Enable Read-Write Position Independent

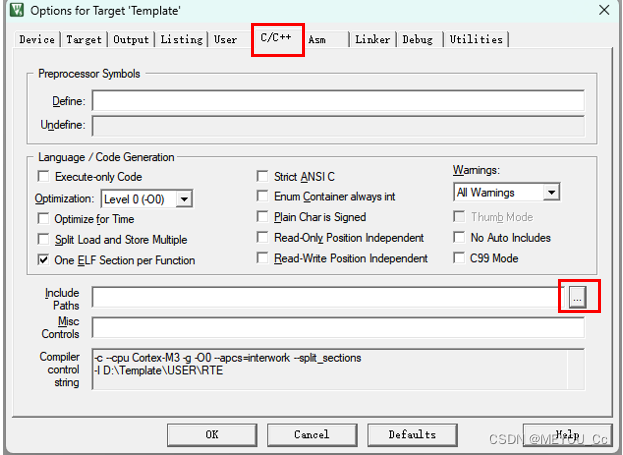pos(262,258)
